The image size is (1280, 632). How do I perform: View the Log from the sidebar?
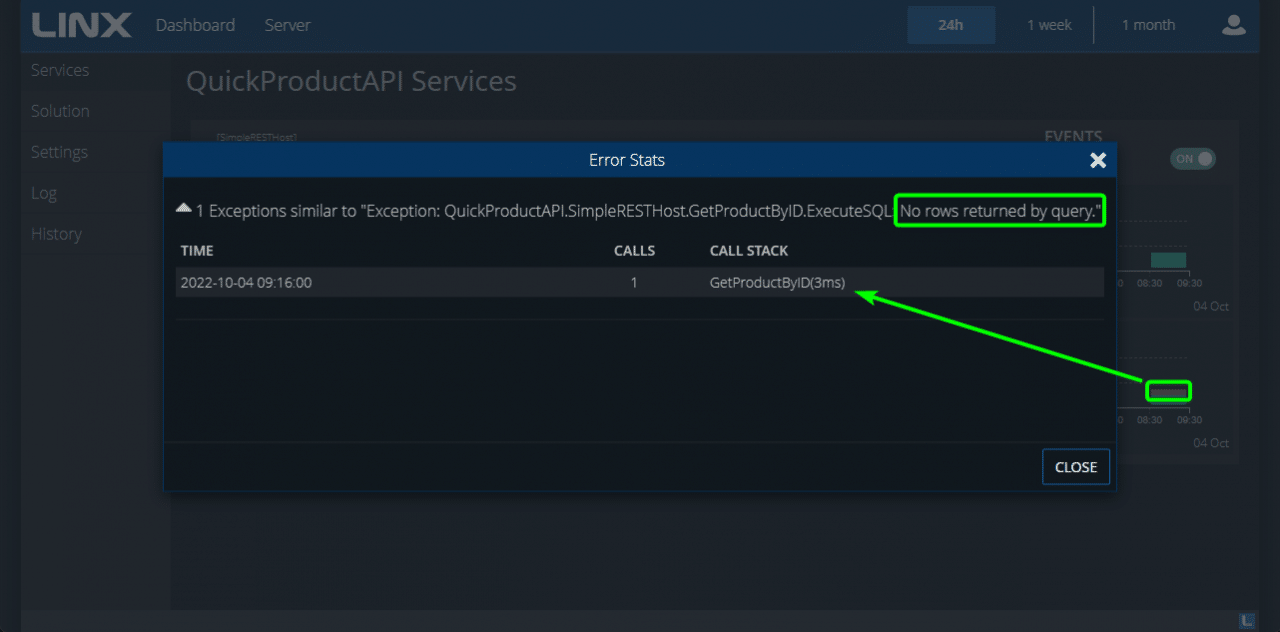tap(43, 192)
